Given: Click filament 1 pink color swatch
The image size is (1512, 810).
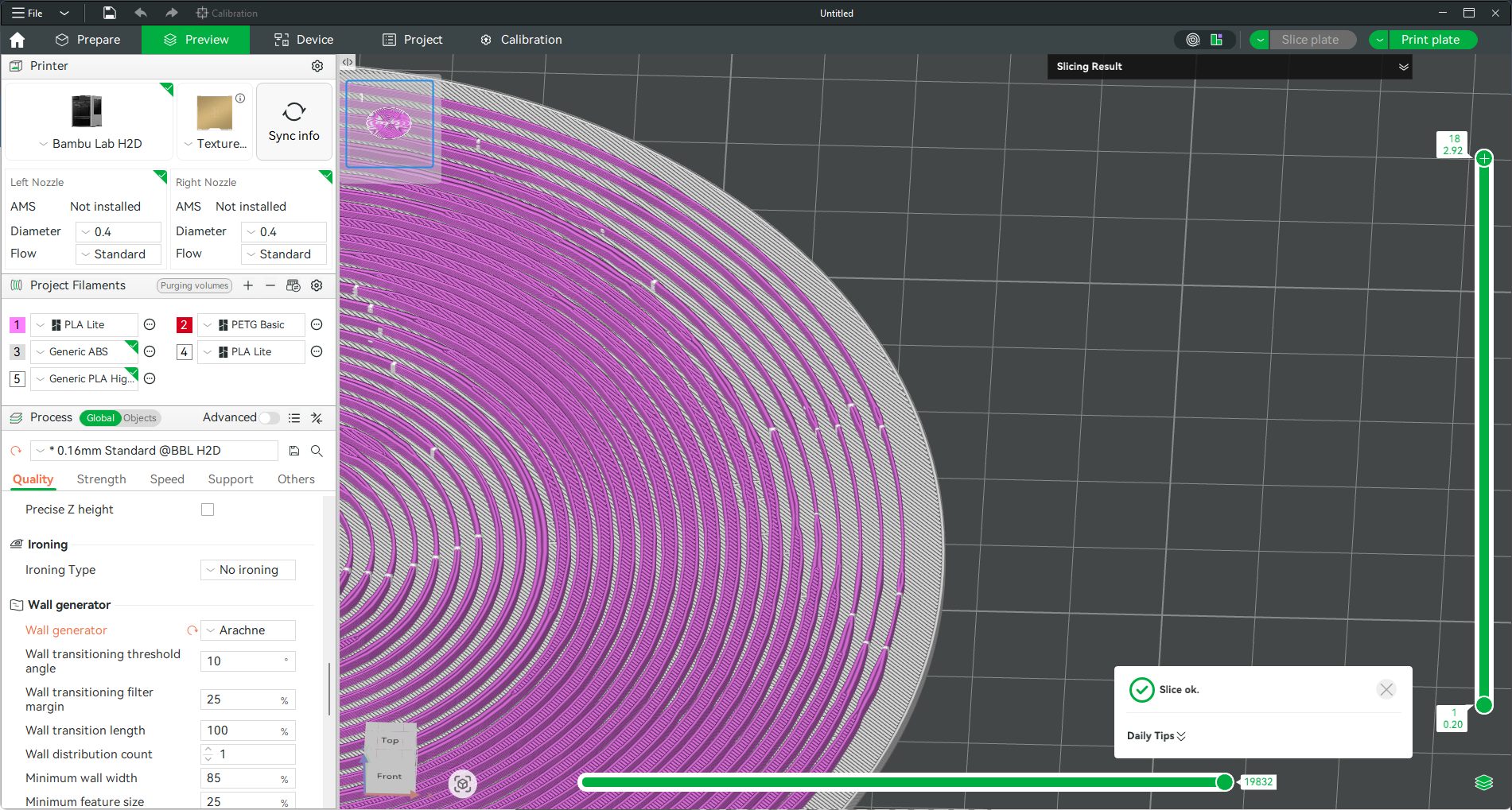Looking at the screenshot, I should click(x=17, y=325).
